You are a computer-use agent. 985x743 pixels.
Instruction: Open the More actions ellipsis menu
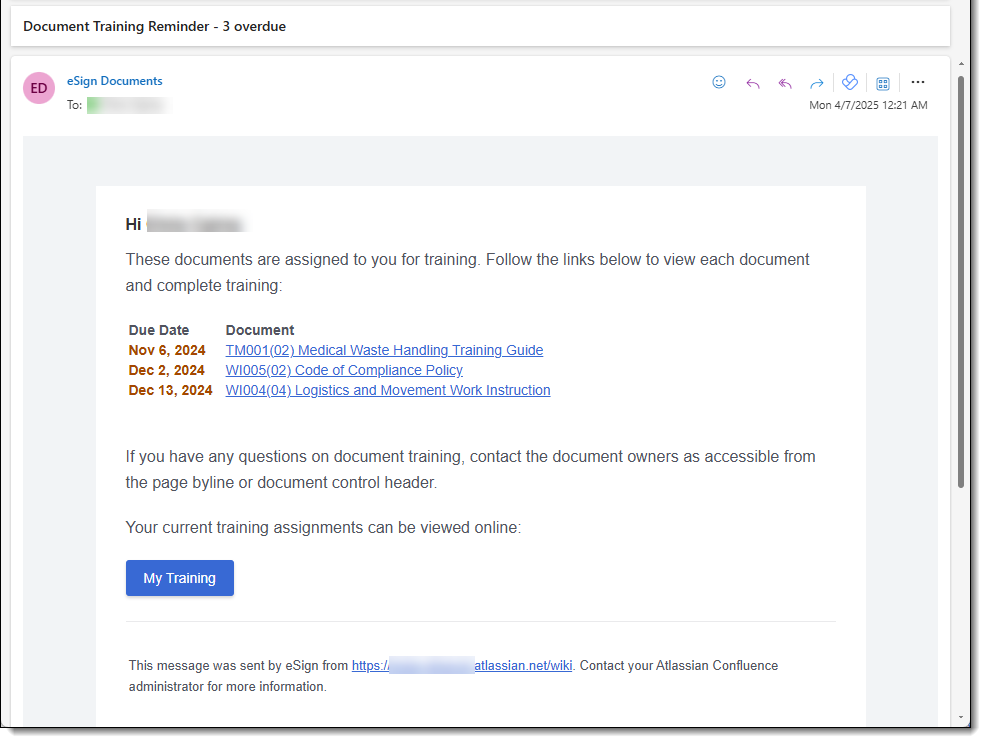click(x=918, y=83)
